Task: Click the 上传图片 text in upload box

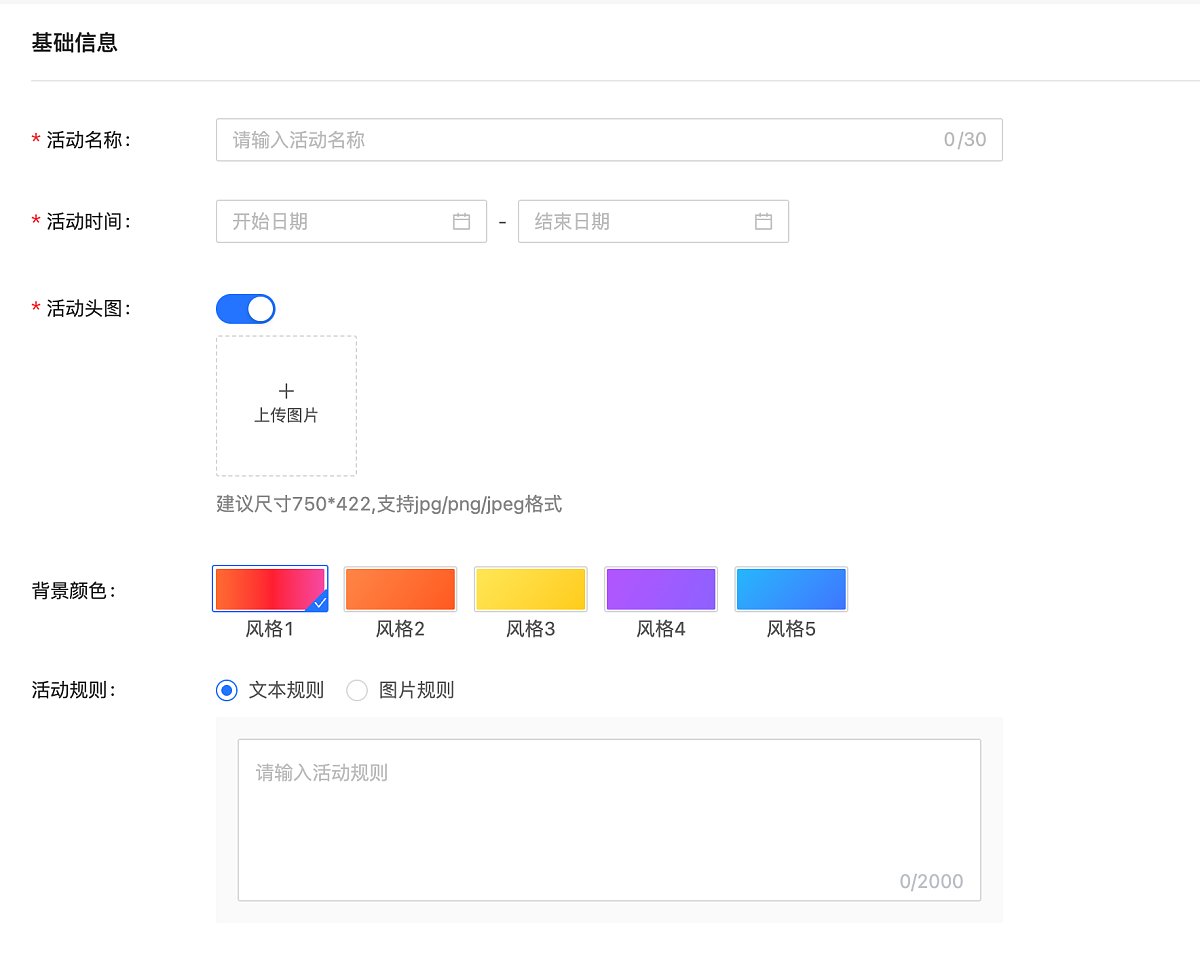Action: tap(286, 415)
